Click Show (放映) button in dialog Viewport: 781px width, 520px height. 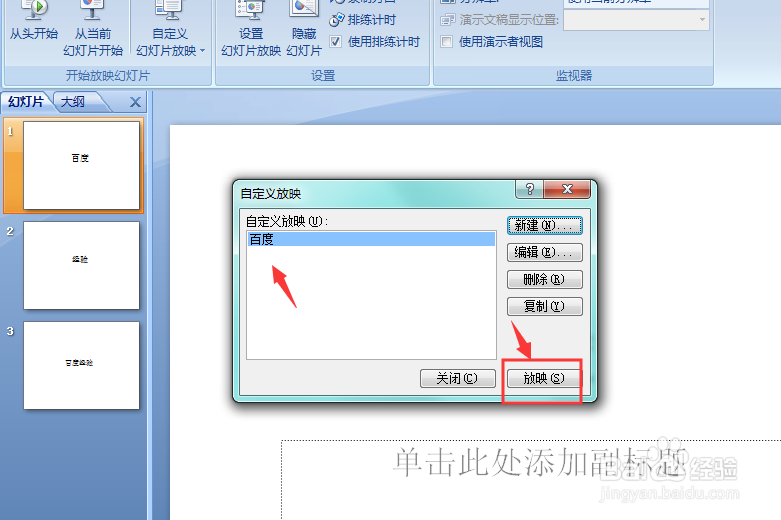[x=544, y=379]
